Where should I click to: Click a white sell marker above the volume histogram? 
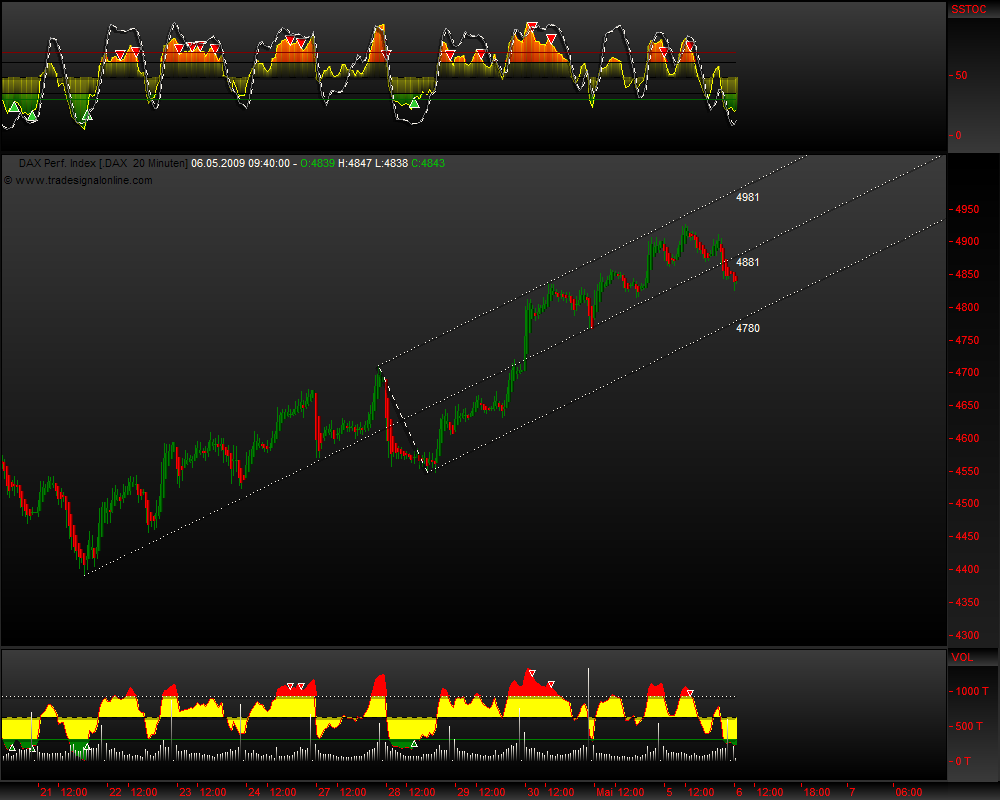[291, 685]
